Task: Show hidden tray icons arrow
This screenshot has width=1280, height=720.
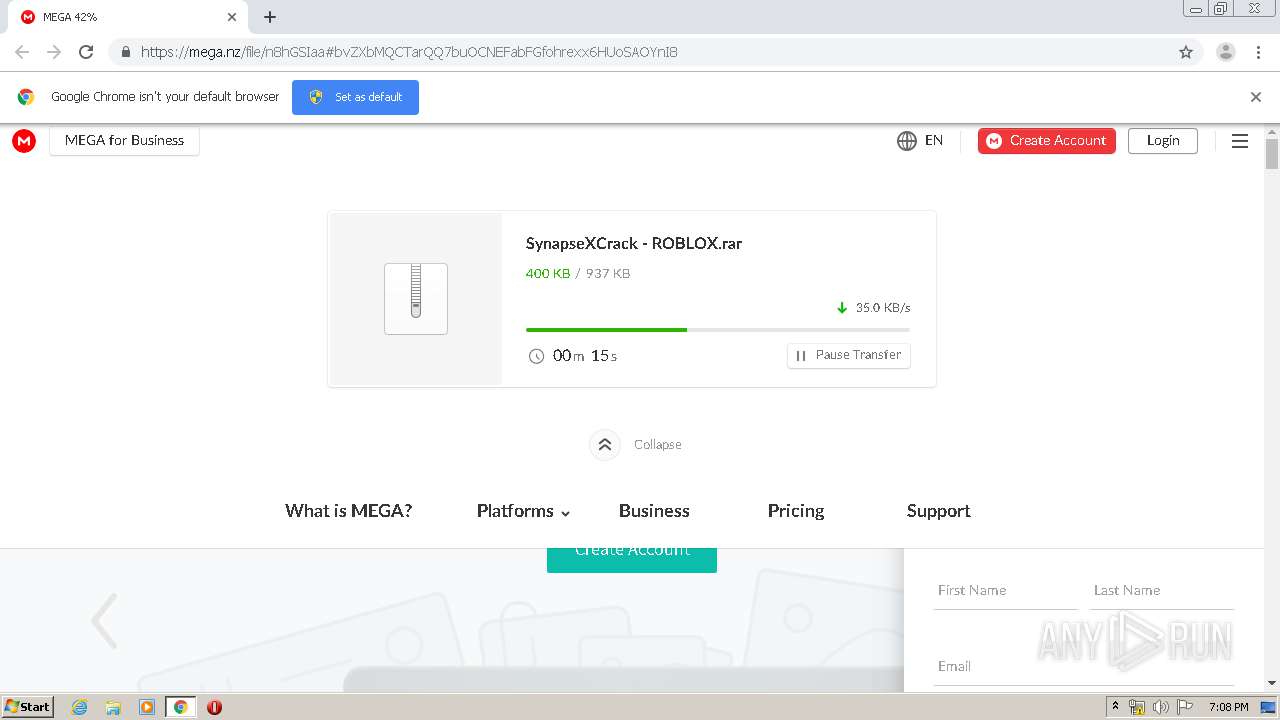Action: (x=1115, y=707)
